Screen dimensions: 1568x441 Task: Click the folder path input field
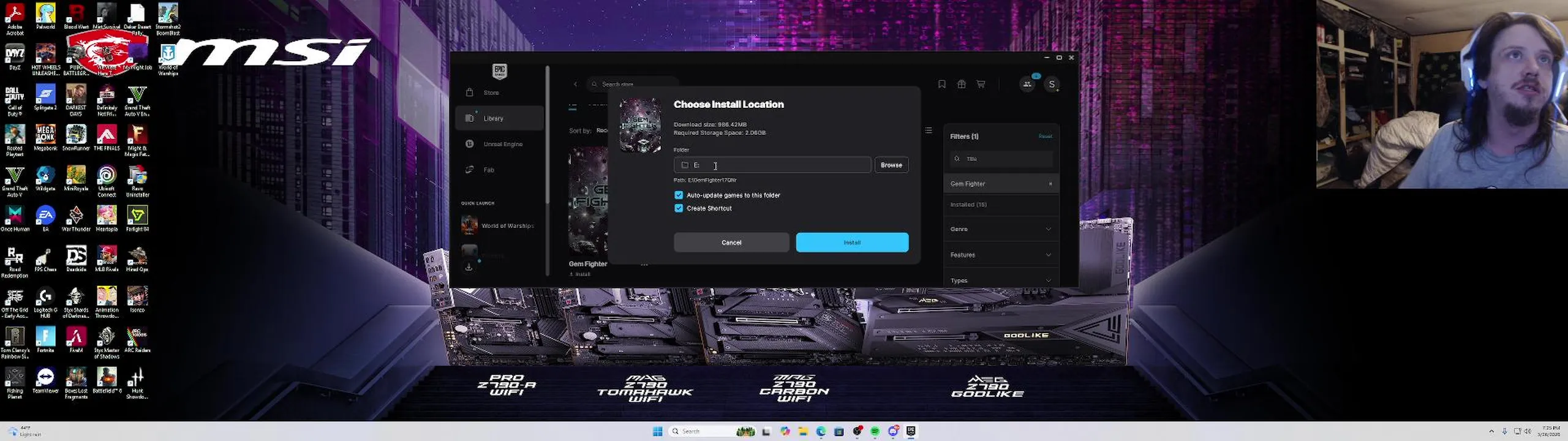(x=772, y=165)
